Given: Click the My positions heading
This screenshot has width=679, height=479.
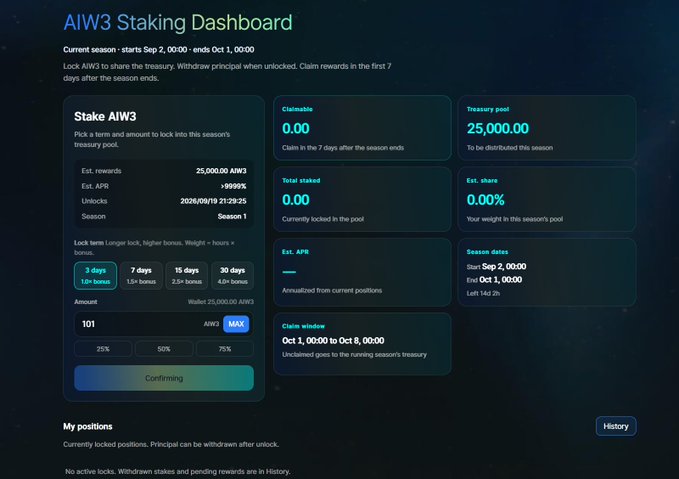Looking at the screenshot, I should click(x=88, y=427).
